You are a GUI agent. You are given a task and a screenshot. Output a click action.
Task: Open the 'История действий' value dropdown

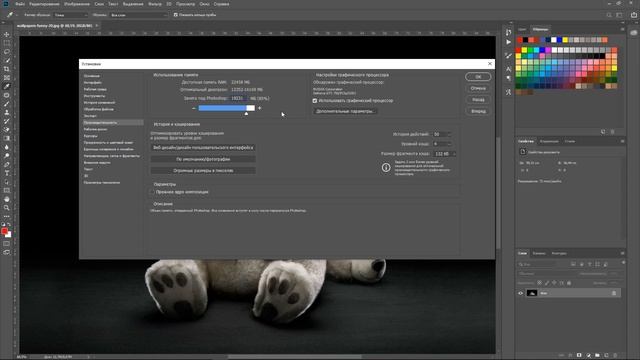(449, 134)
